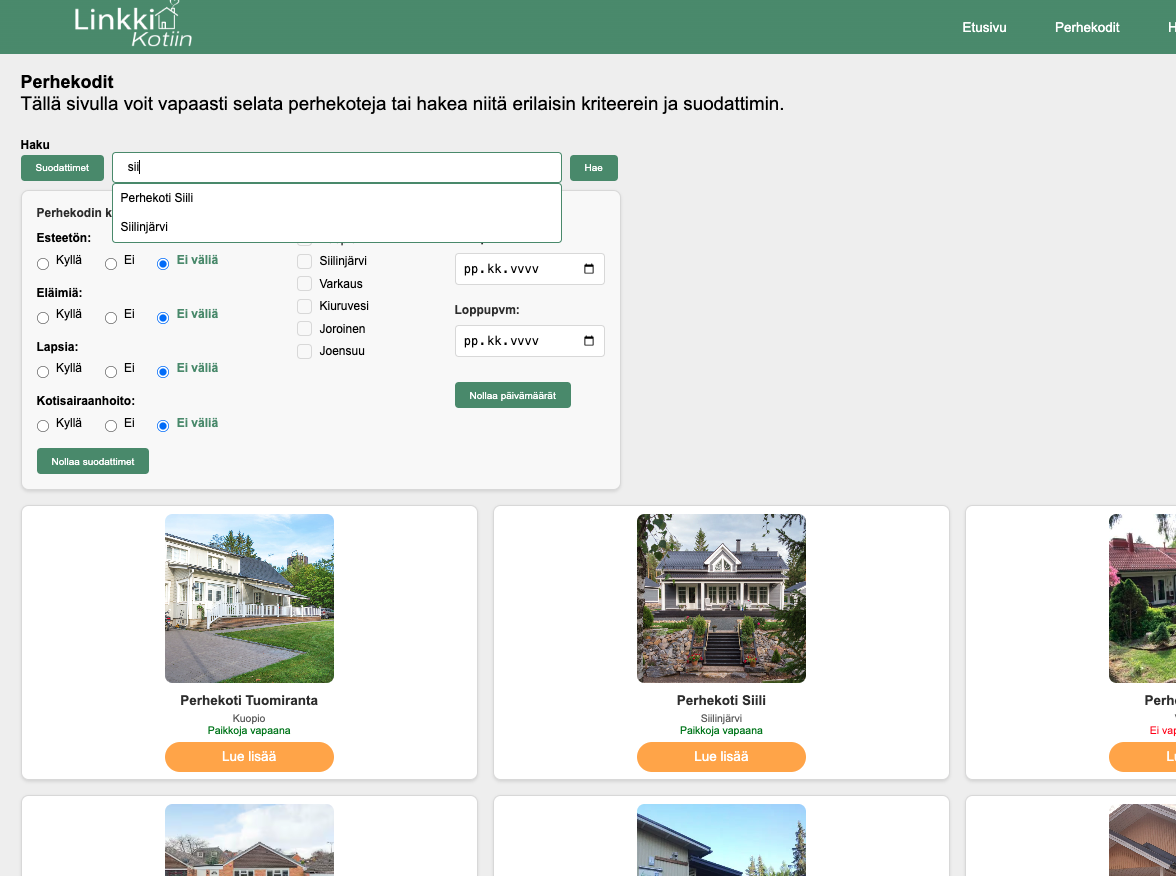Viewport: 1176px width, 876px height.
Task: Open calendar picker in Loppupvm date field
Action: point(589,341)
